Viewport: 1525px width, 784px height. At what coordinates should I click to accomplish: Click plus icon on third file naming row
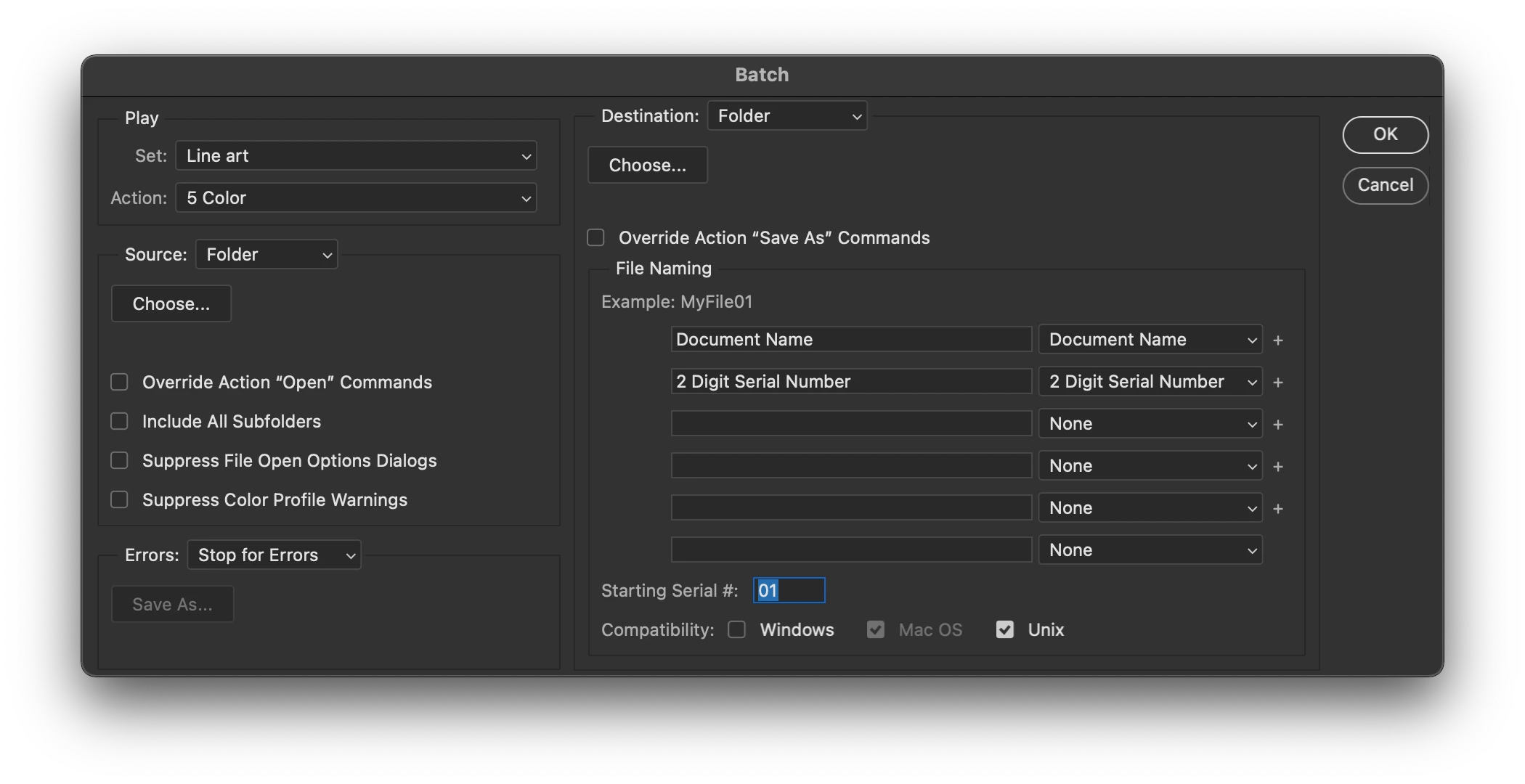pos(1278,425)
